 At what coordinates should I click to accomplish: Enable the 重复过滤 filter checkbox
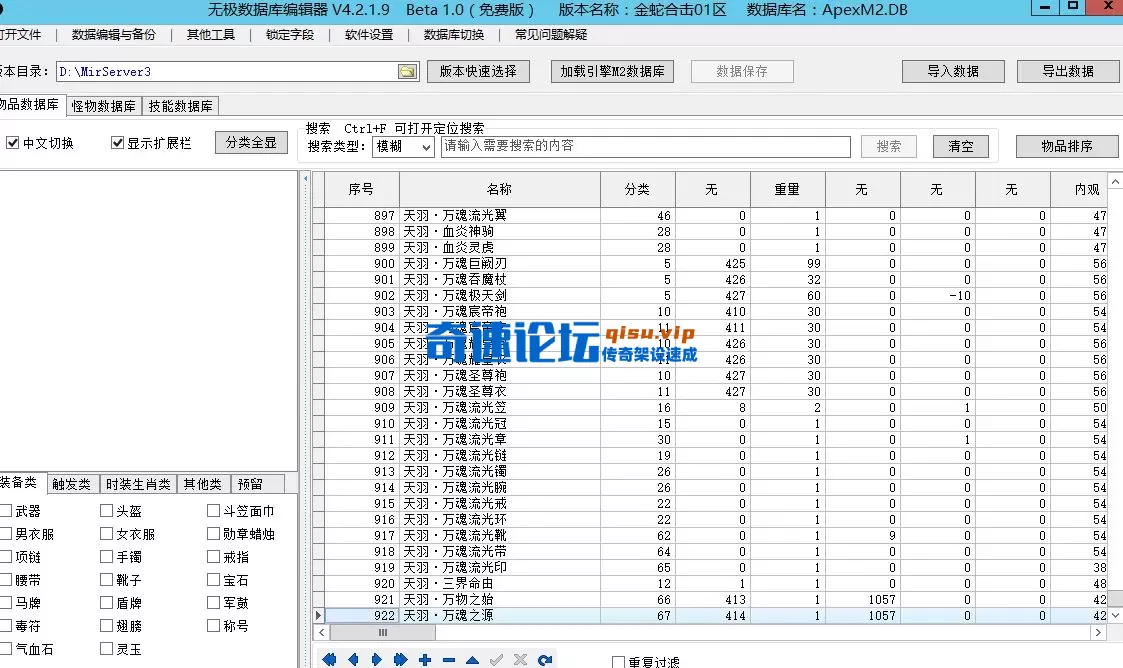click(x=618, y=661)
